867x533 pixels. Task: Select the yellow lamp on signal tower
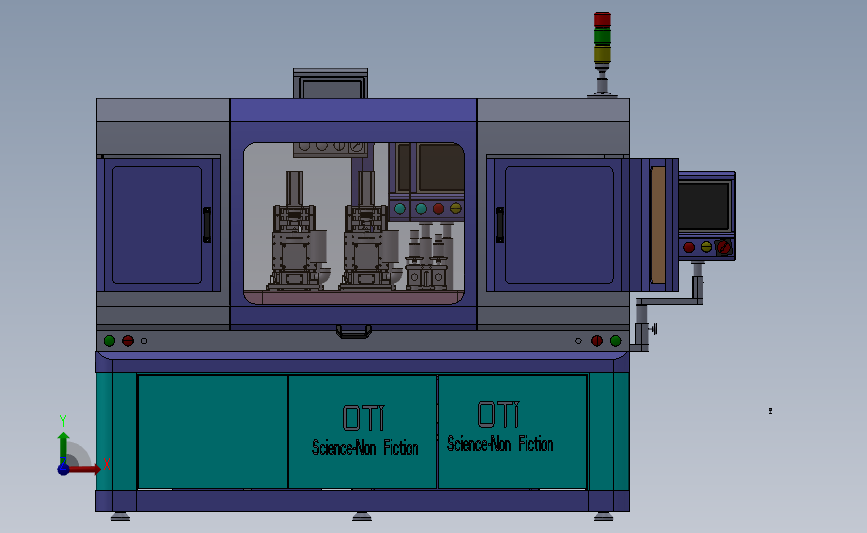602,54
